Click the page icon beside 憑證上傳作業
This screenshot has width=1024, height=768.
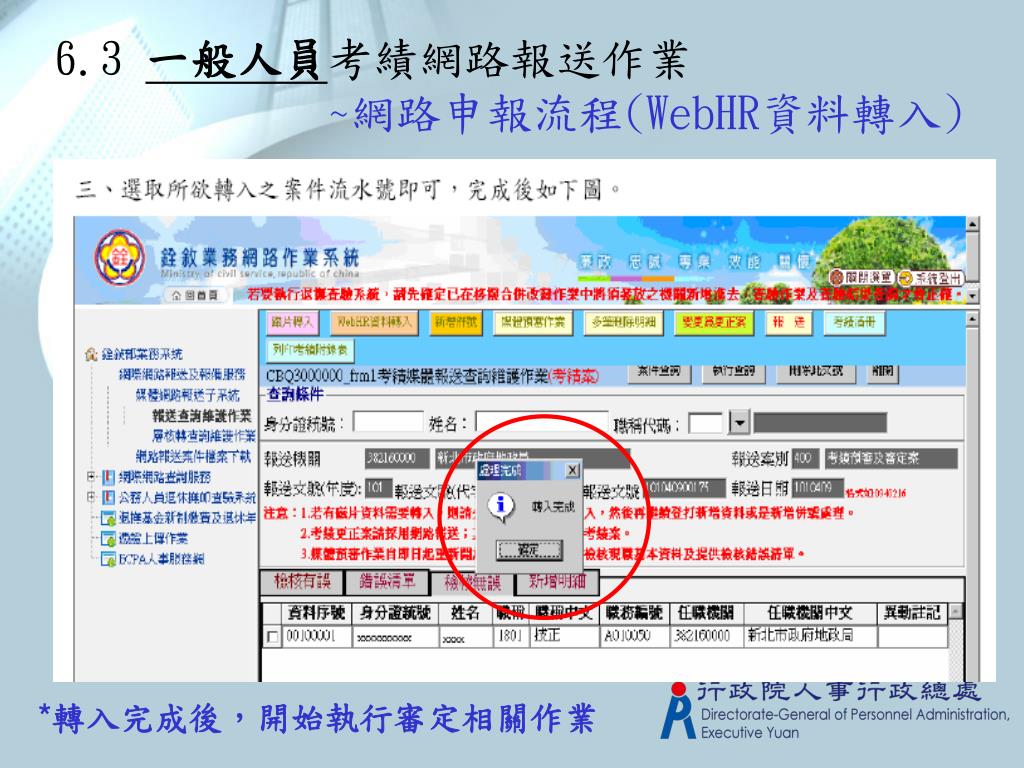pyautogui.click(x=108, y=539)
